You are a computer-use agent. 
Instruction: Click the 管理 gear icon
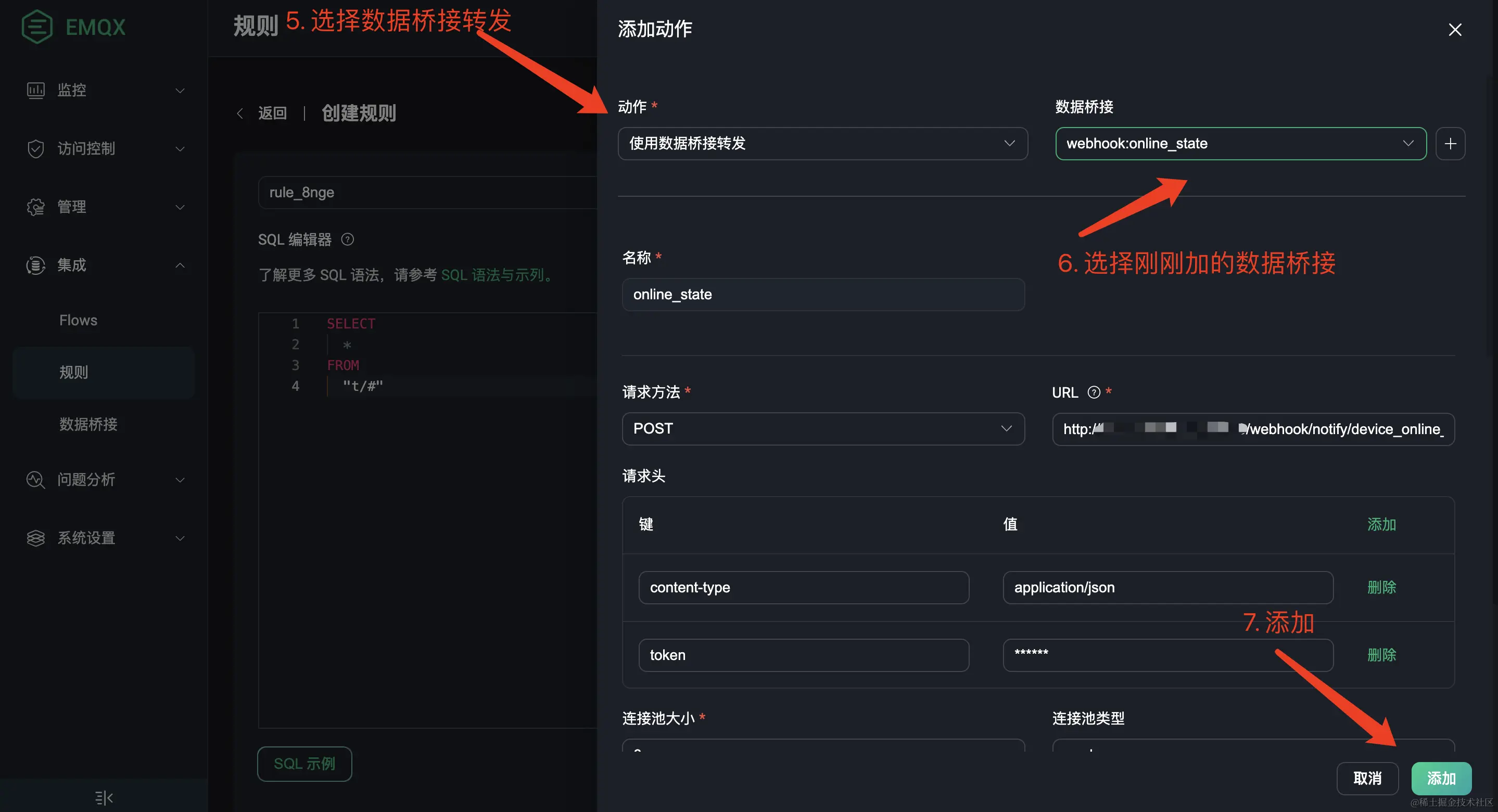[35, 207]
